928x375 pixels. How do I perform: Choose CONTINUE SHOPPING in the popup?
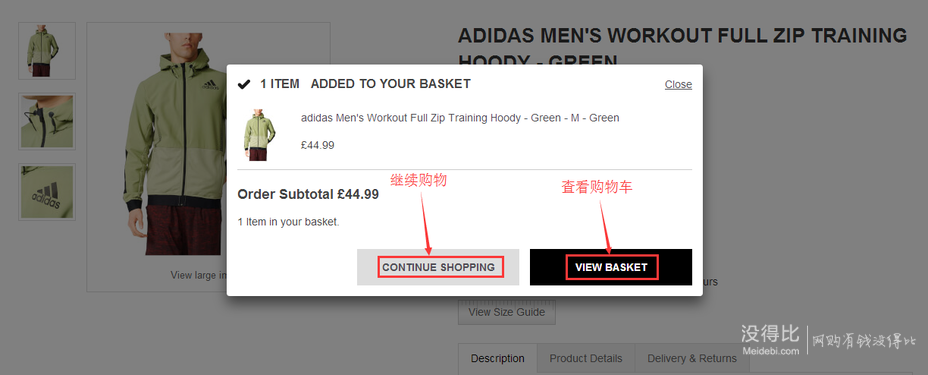tap(438, 267)
